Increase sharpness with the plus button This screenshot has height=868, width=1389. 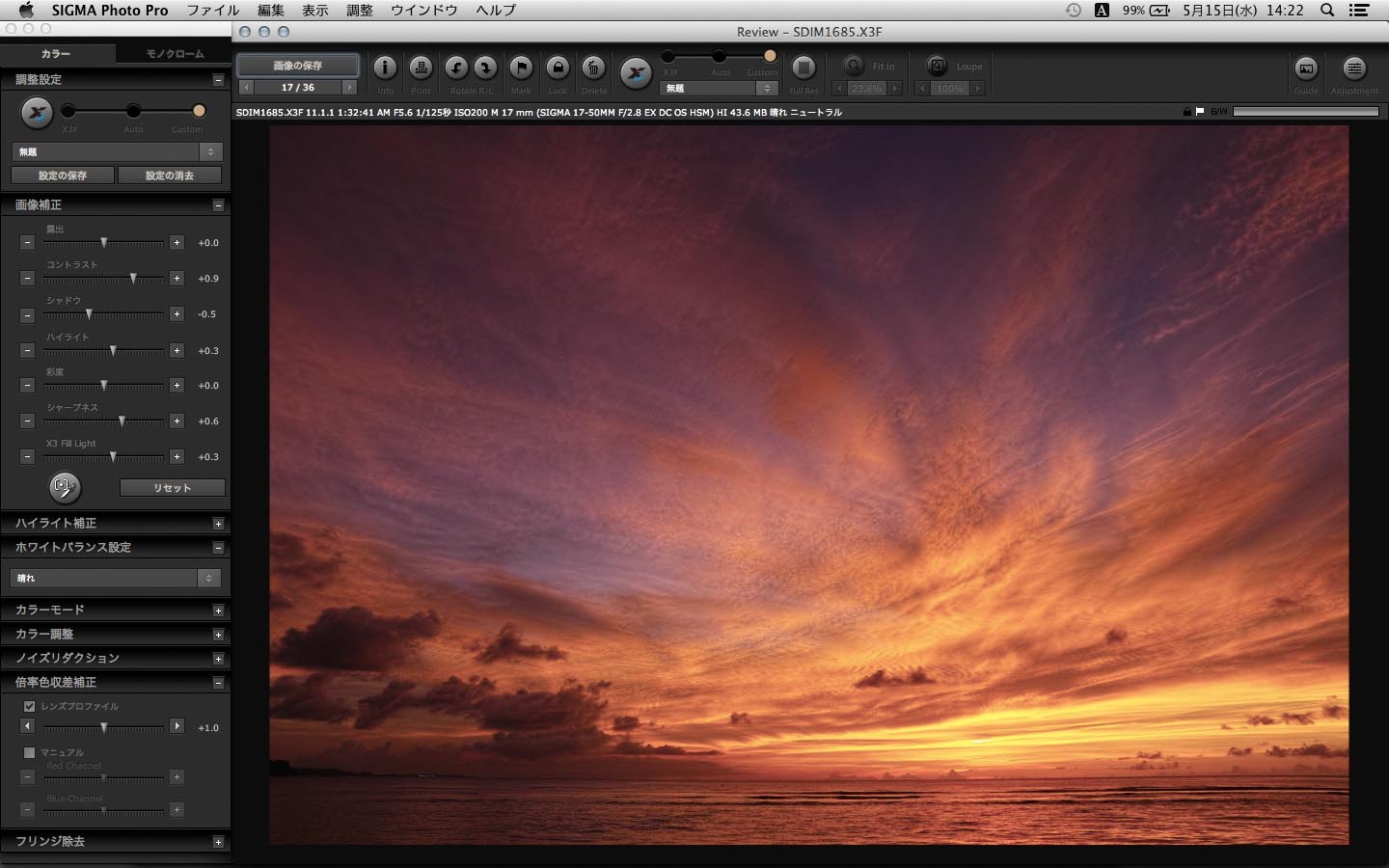point(177,420)
